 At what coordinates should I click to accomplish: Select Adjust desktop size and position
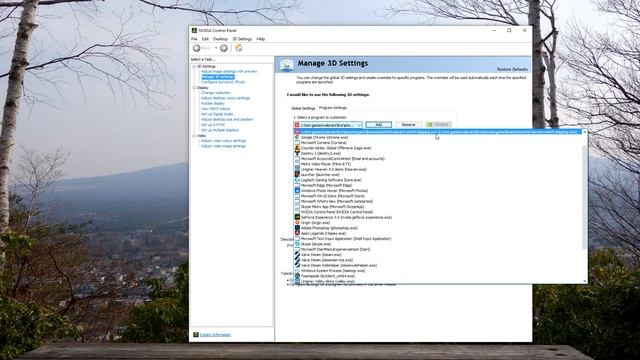pos(227,119)
